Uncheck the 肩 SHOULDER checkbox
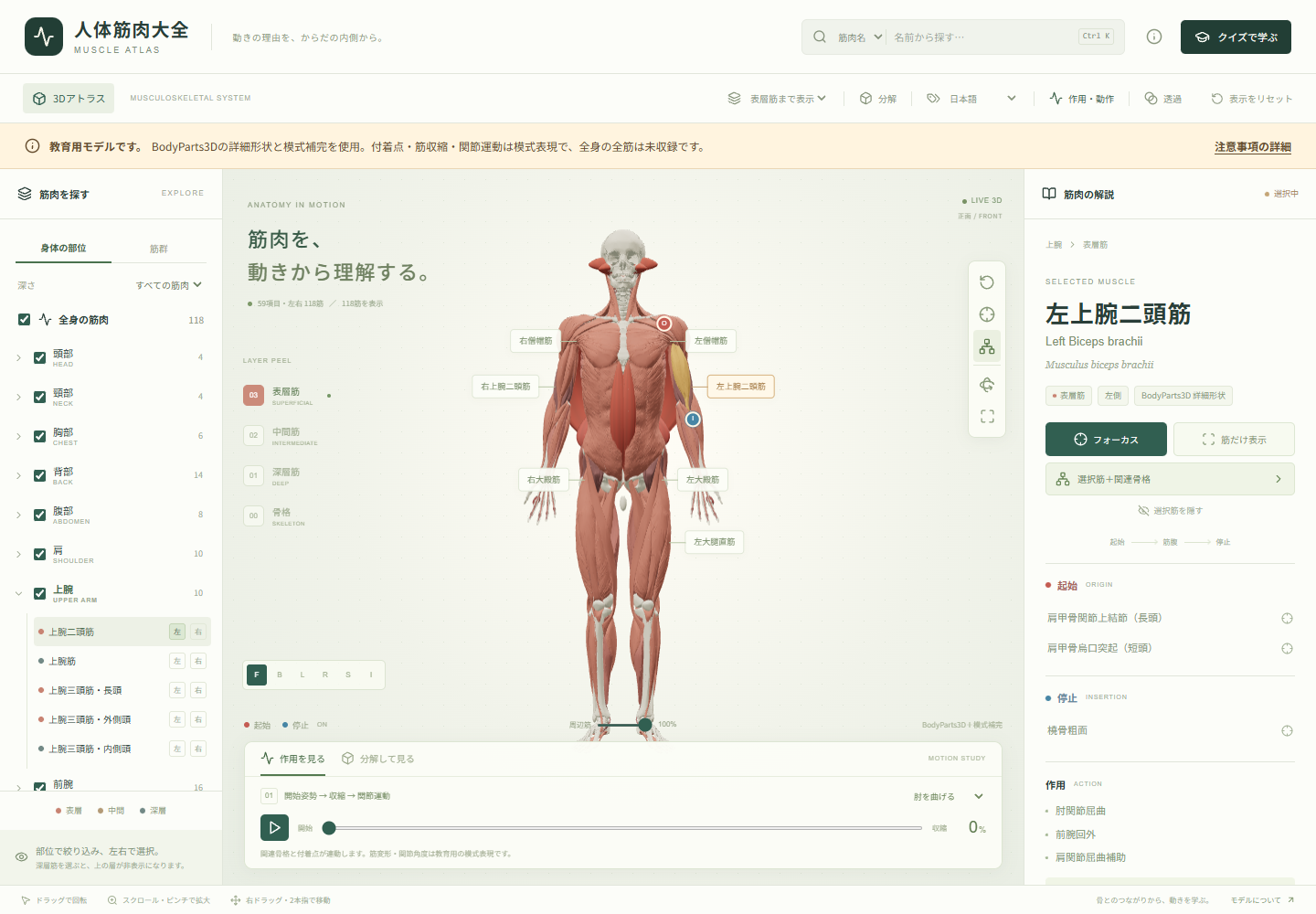 pos(39,554)
